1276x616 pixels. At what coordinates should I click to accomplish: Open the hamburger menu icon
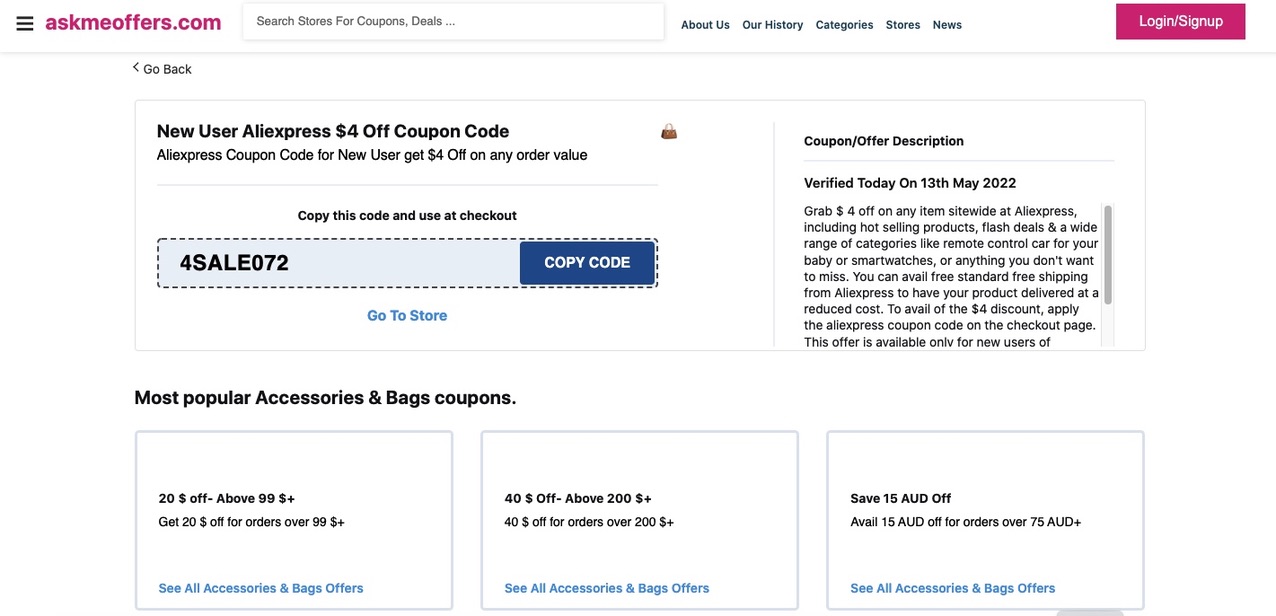click(25, 23)
